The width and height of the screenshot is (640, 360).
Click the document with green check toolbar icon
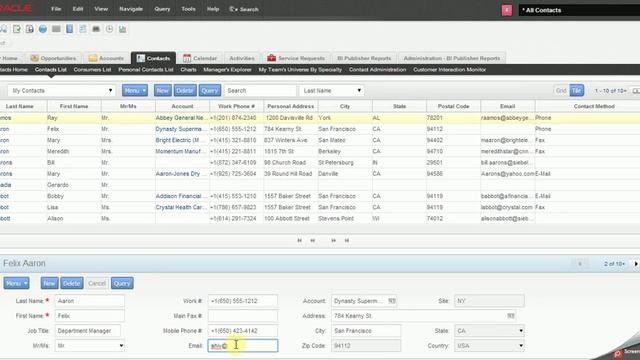[x=16, y=29]
